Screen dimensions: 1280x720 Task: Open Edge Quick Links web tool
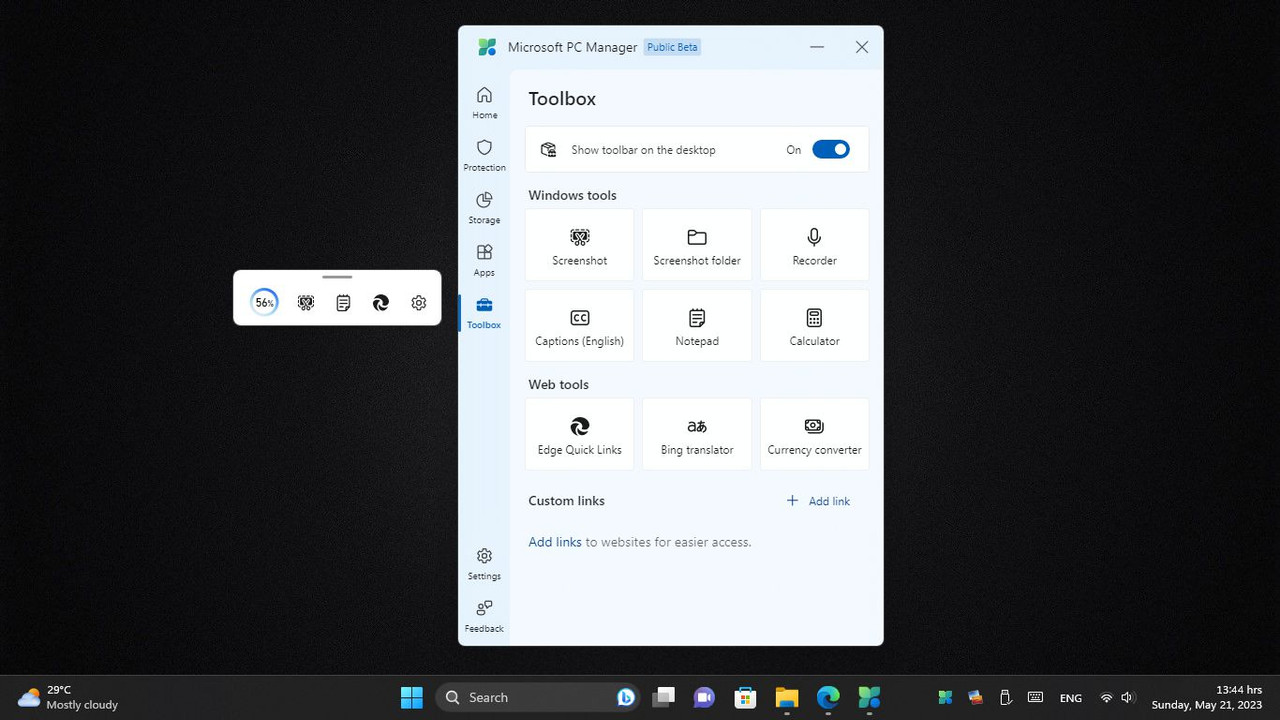click(579, 433)
